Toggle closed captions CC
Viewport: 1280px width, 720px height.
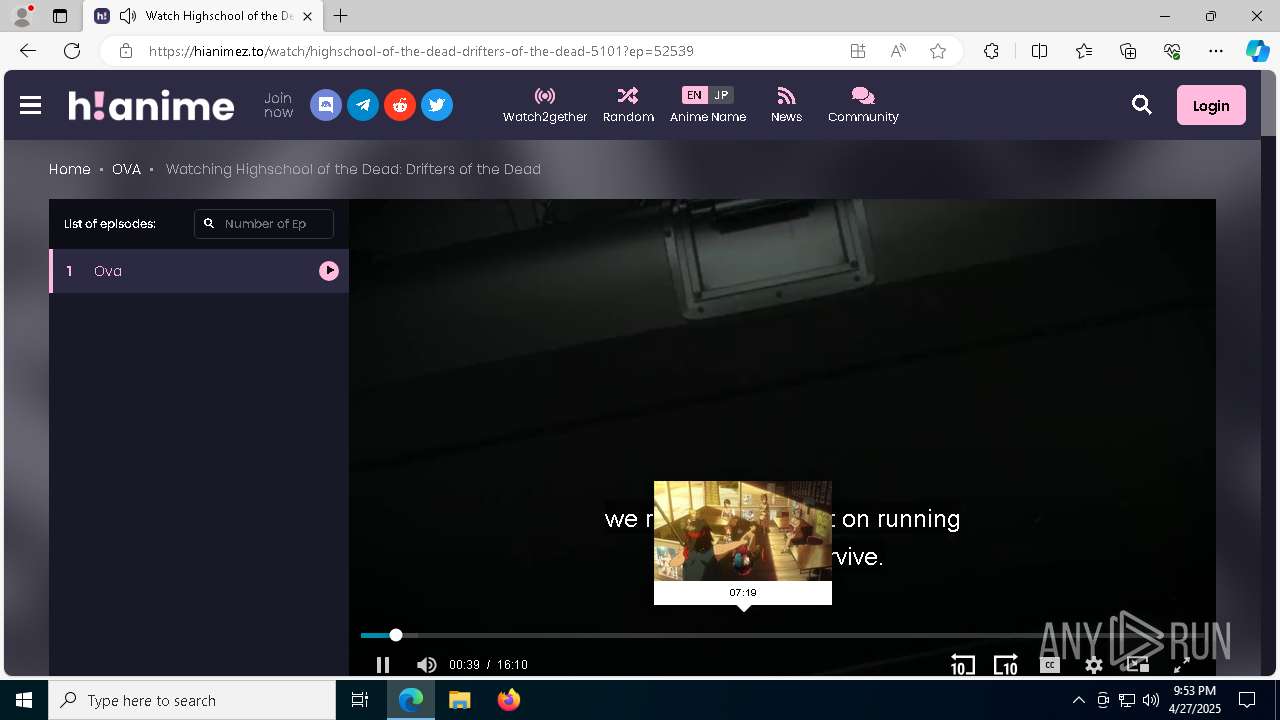(x=1050, y=665)
